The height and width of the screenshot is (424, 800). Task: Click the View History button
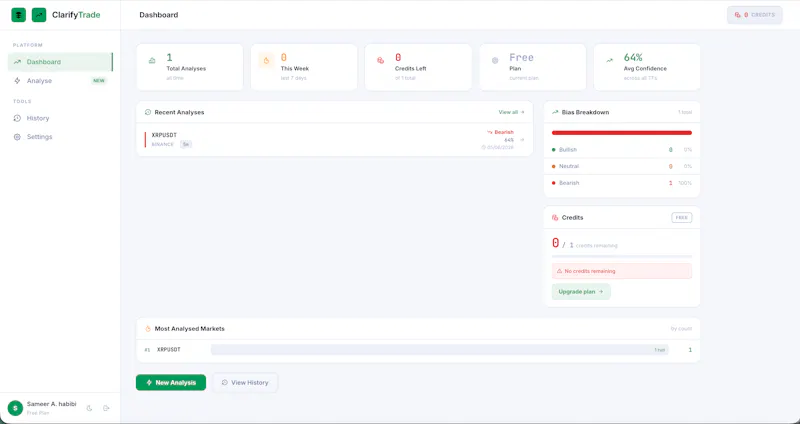pyautogui.click(x=245, y=383)
